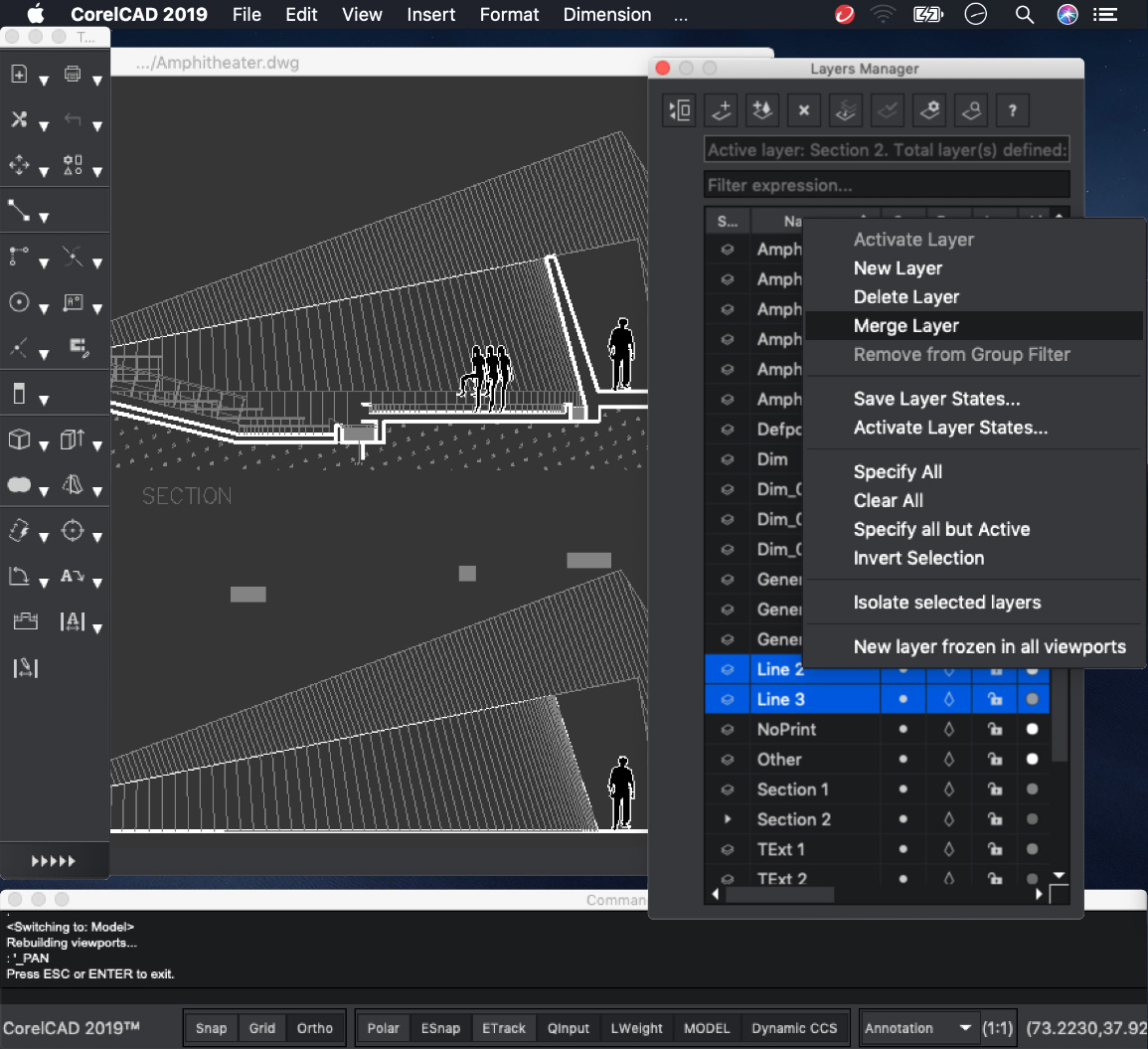The width and height of the screenshot is (1148, 1049).
Task: Toggle visibility dot for Section 1 layer
Action: coord(902,789)
